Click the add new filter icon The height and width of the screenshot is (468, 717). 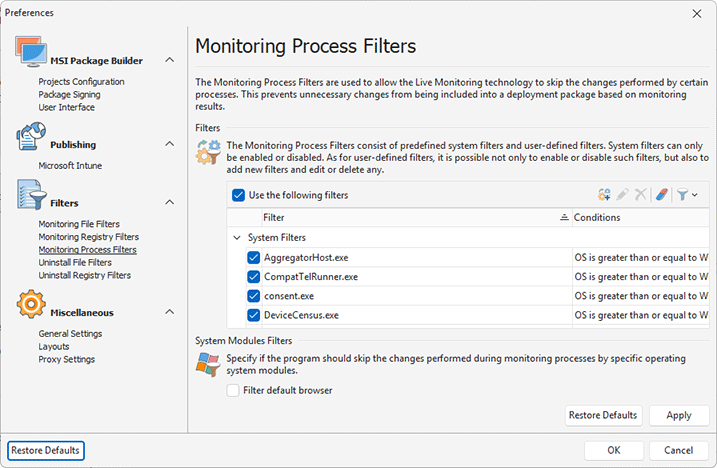coord(604,195)
